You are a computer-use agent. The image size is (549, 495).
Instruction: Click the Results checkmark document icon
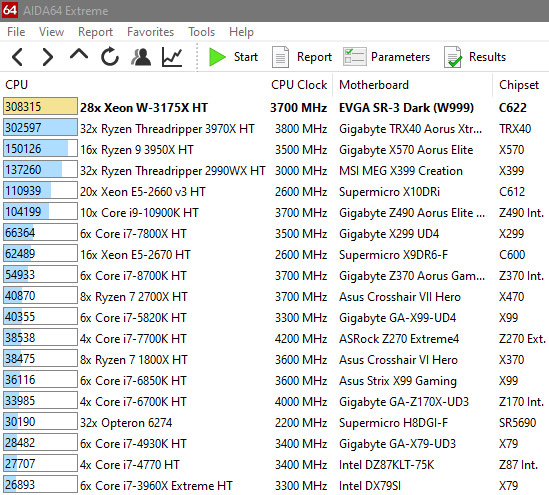click(x=453, y=57)
